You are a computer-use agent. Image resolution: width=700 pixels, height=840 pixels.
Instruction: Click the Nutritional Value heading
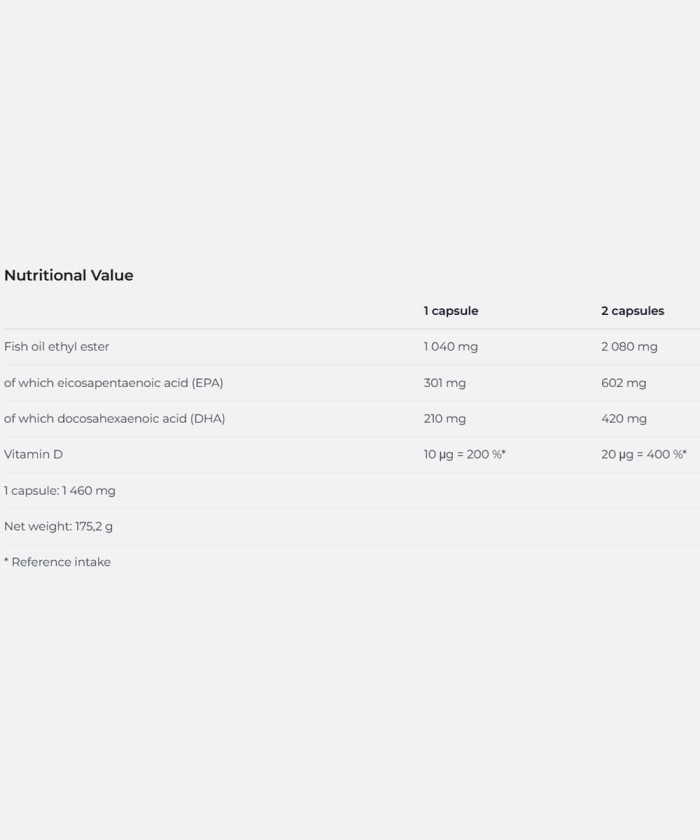(69, 275)
